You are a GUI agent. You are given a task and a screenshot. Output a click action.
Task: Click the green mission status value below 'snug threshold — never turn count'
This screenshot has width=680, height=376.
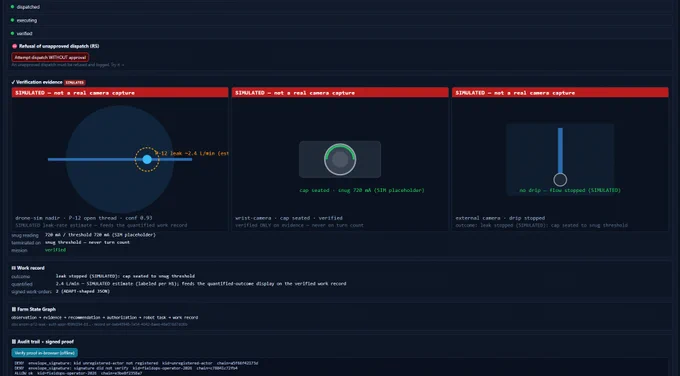(x=56, y=250)
